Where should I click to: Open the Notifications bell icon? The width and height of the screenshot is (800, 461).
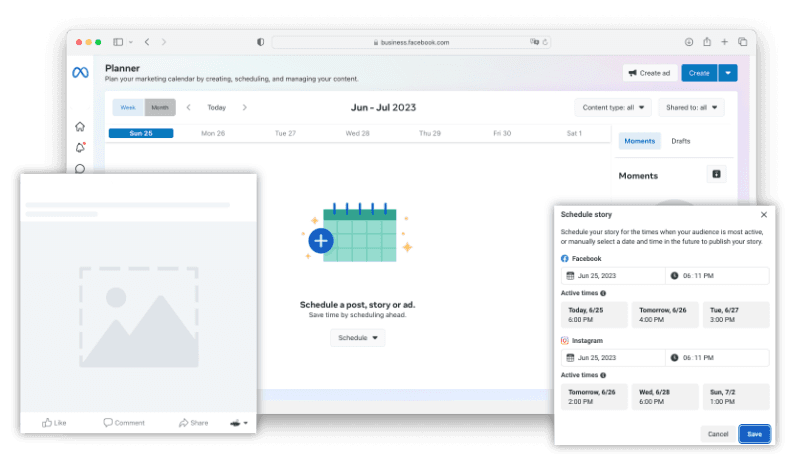(80, 147)
